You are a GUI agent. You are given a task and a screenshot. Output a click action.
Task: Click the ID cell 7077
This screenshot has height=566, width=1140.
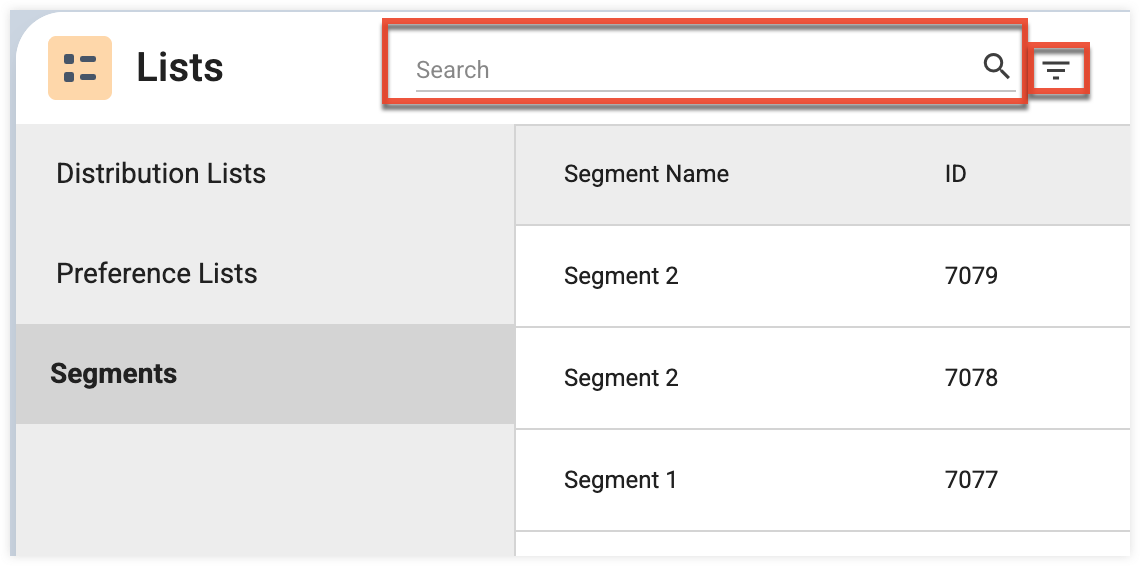point(971,480)
